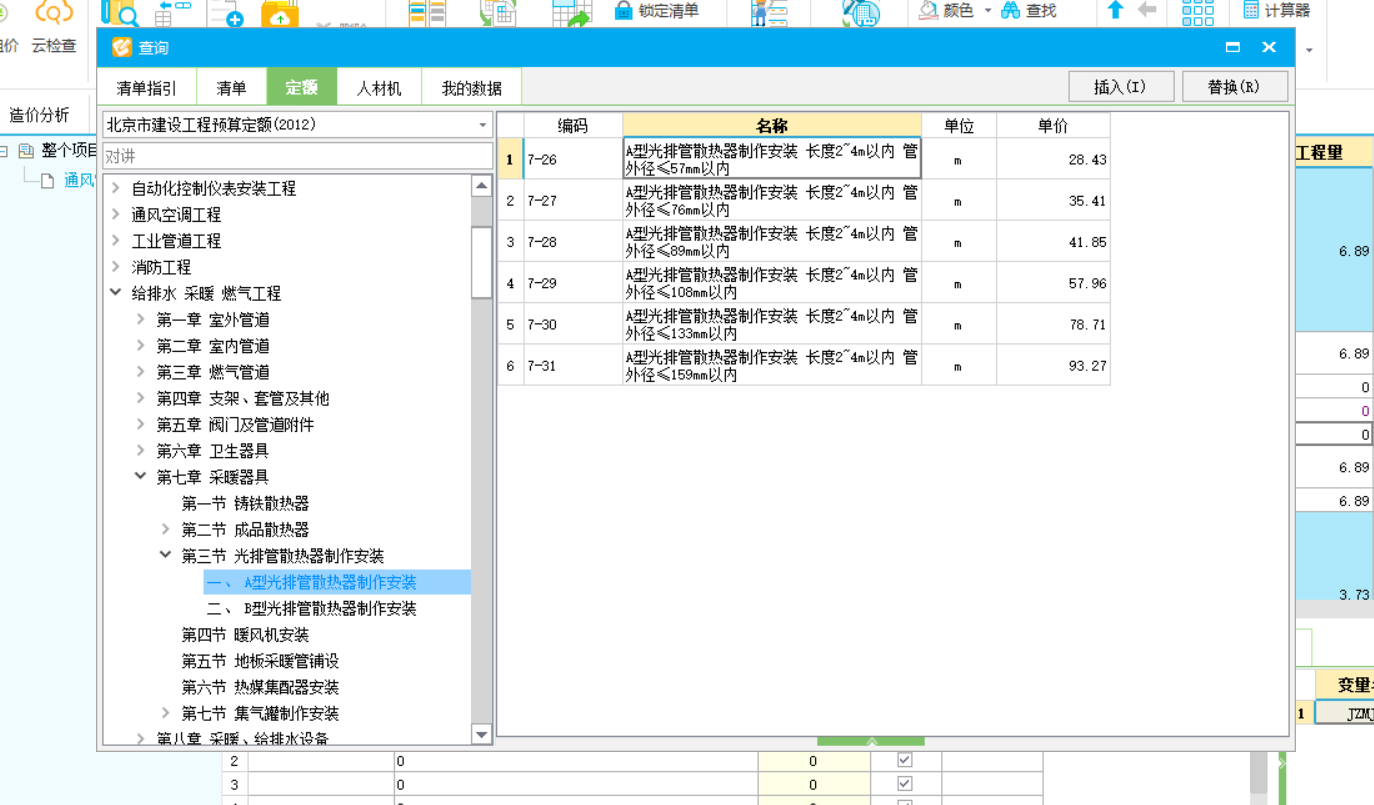This screenshot has height=805, width=1374.
Task: Select quota row code 7-28
Action: [x=573, y=241]
